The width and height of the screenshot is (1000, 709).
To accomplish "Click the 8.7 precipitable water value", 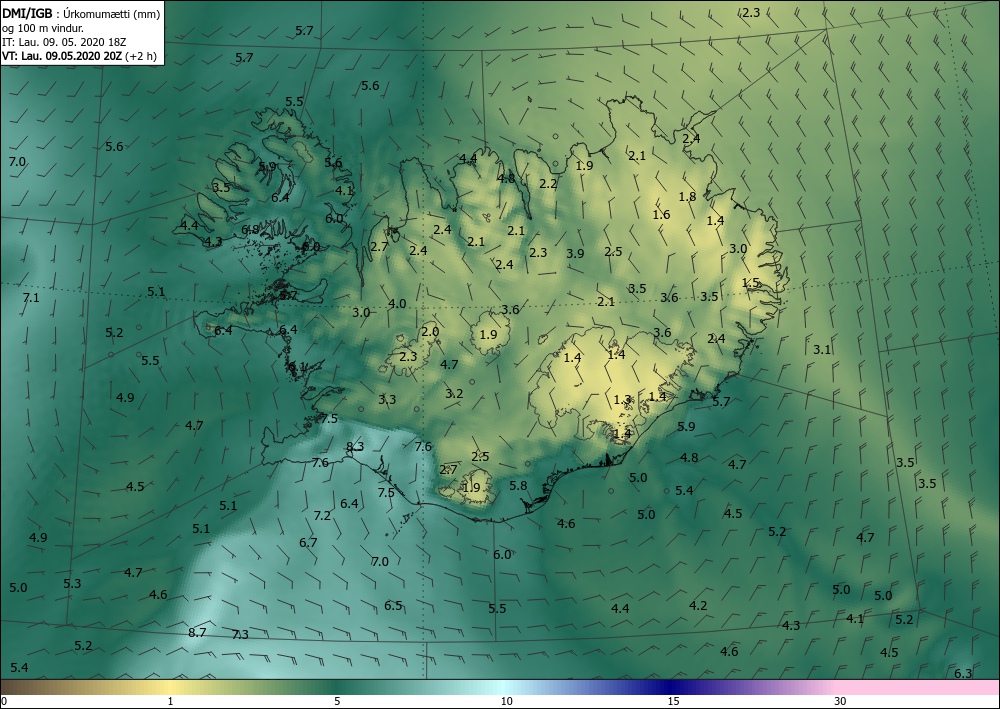I will tap(197, 632).
